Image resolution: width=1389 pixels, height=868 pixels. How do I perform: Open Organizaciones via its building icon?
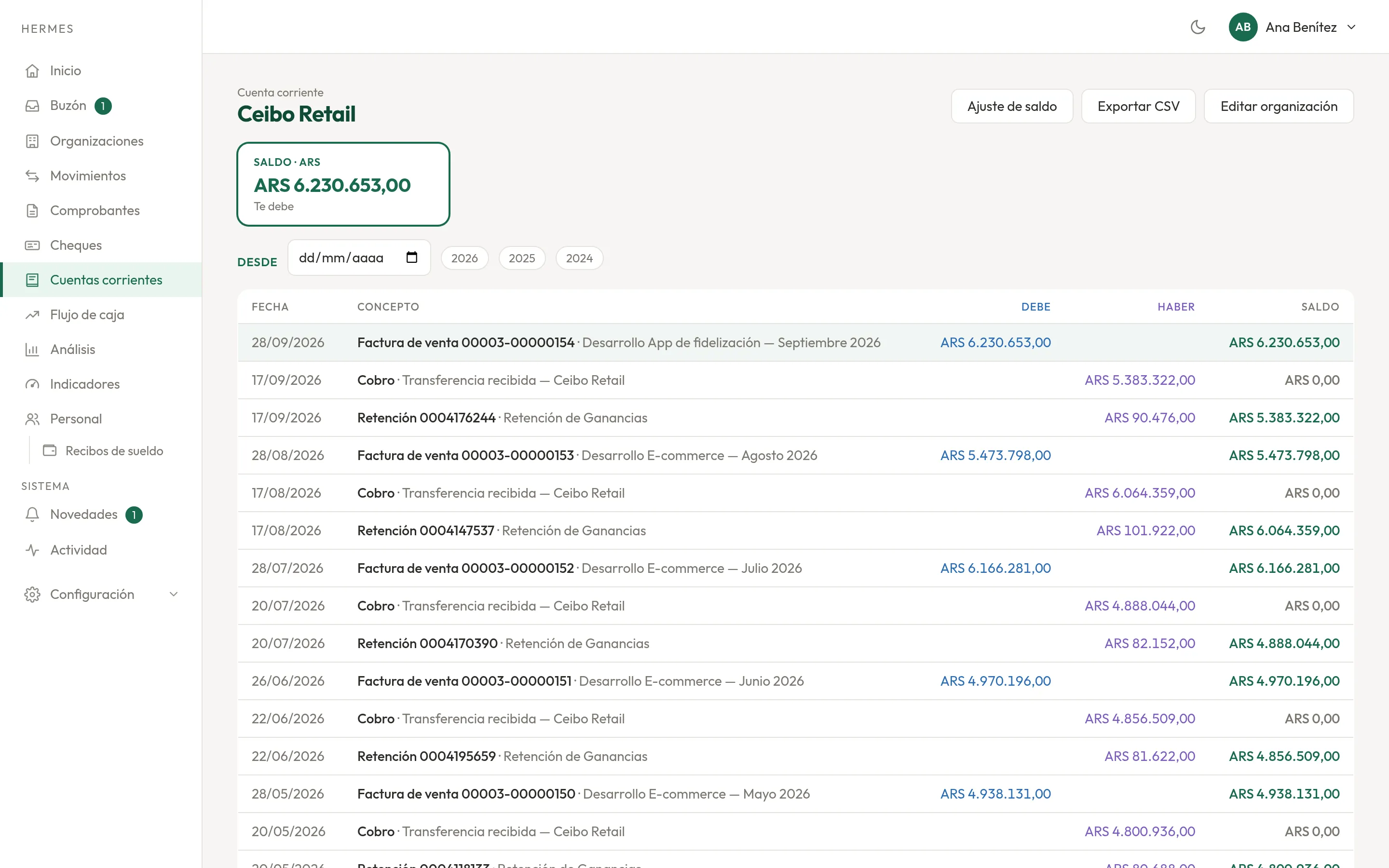pyautogui.click(x=32, y=141)
